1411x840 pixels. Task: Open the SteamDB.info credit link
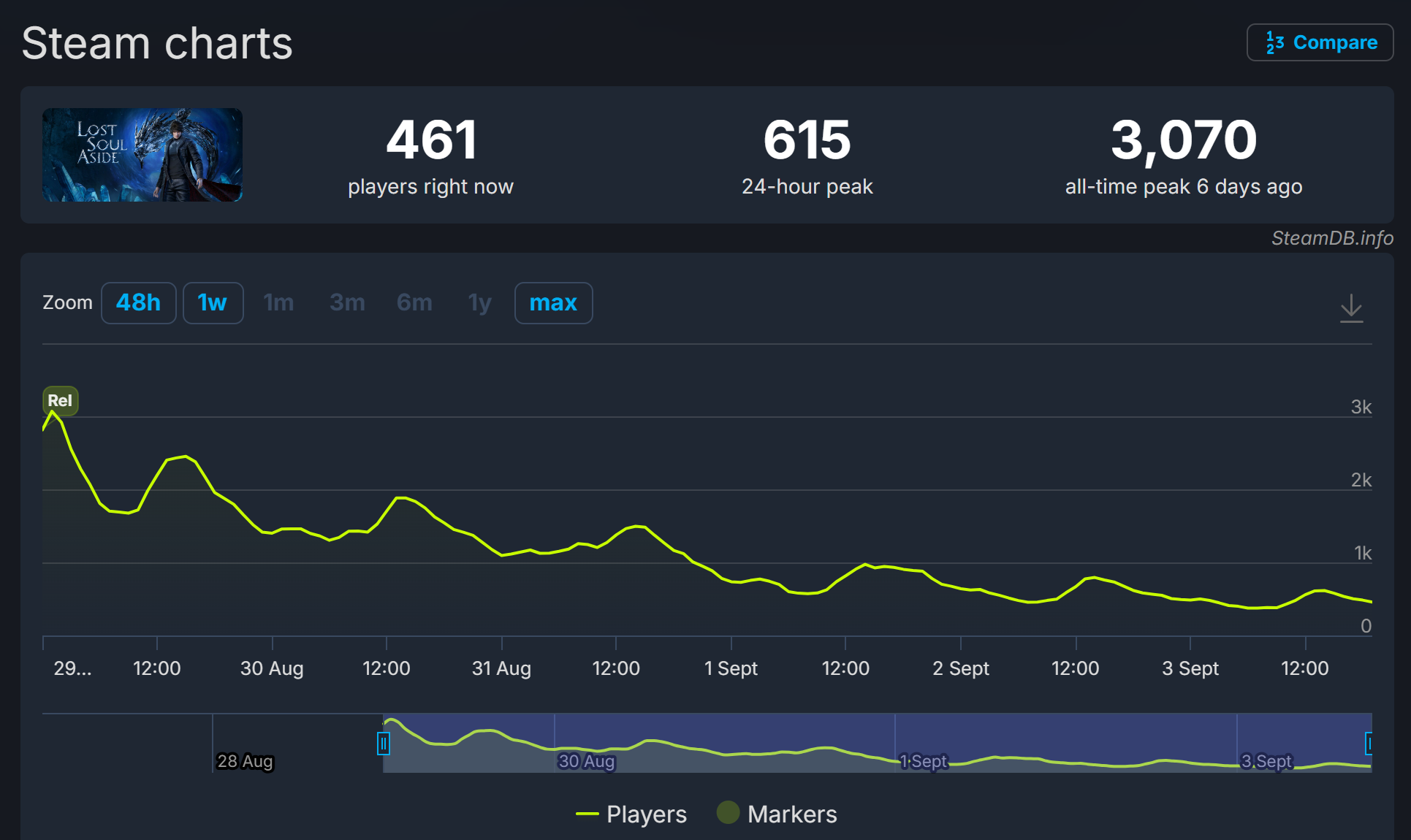tap(1331, 238)
